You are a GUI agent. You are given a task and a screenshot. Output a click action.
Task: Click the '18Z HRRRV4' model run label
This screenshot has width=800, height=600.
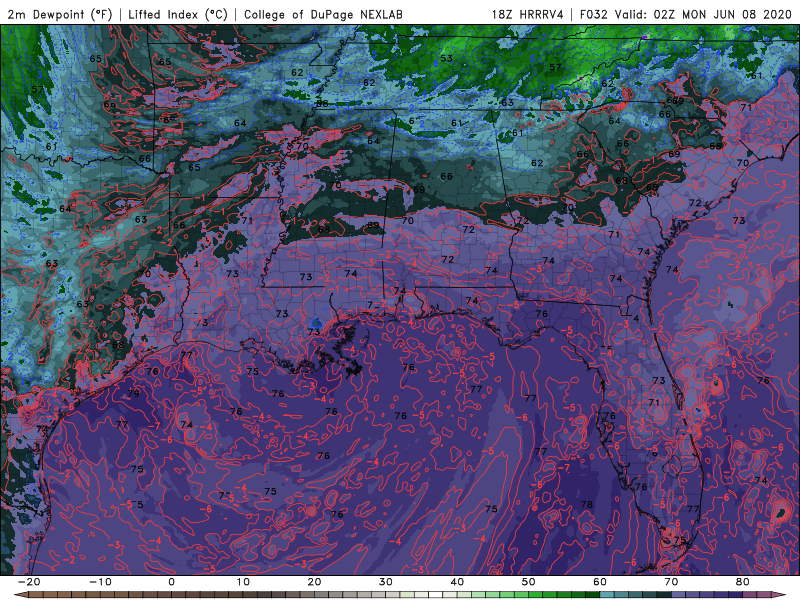(528, 14)
